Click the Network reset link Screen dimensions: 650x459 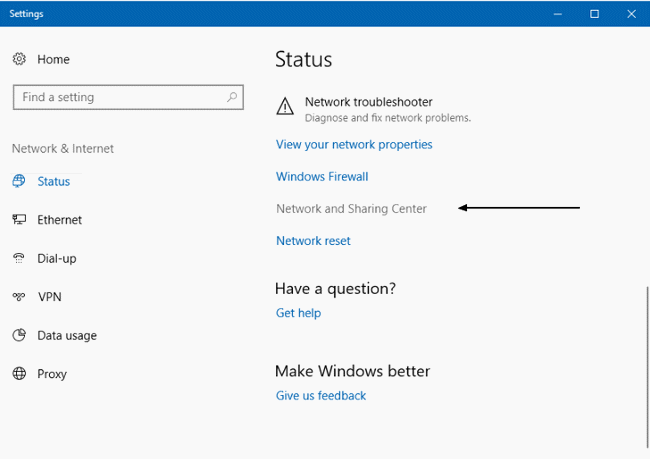pos(313,241)
